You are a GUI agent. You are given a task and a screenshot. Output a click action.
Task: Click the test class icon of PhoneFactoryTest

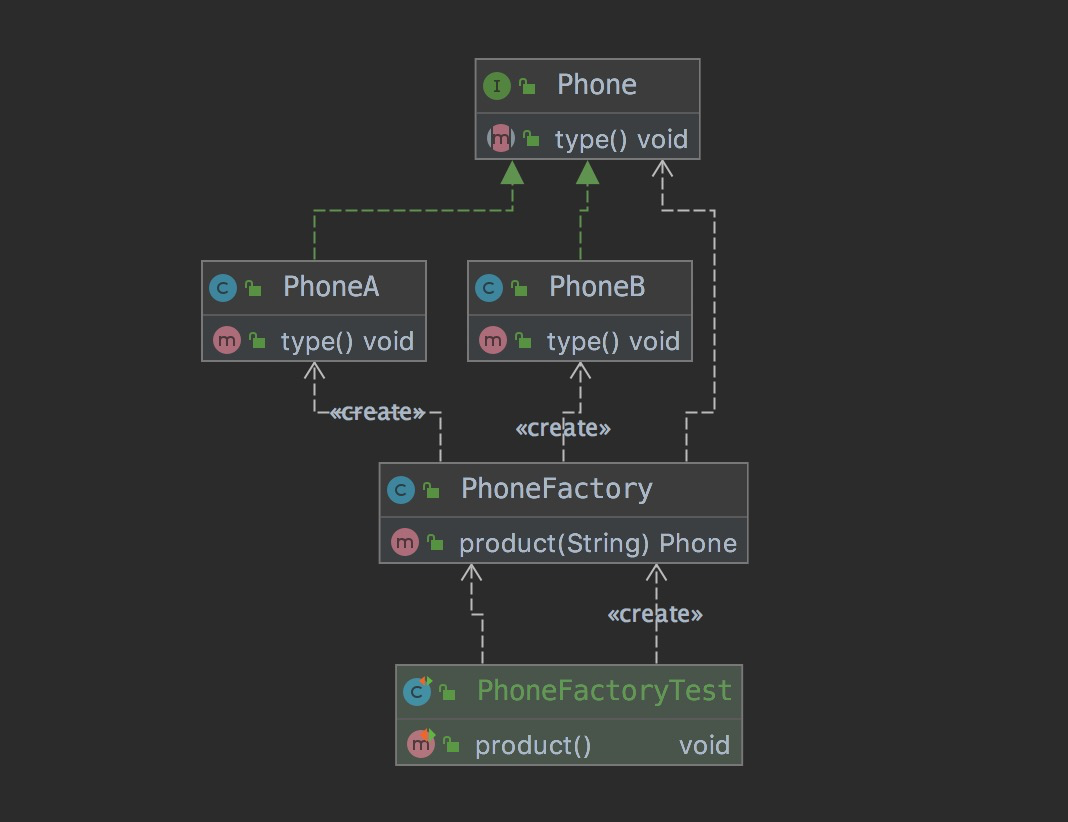416,691
